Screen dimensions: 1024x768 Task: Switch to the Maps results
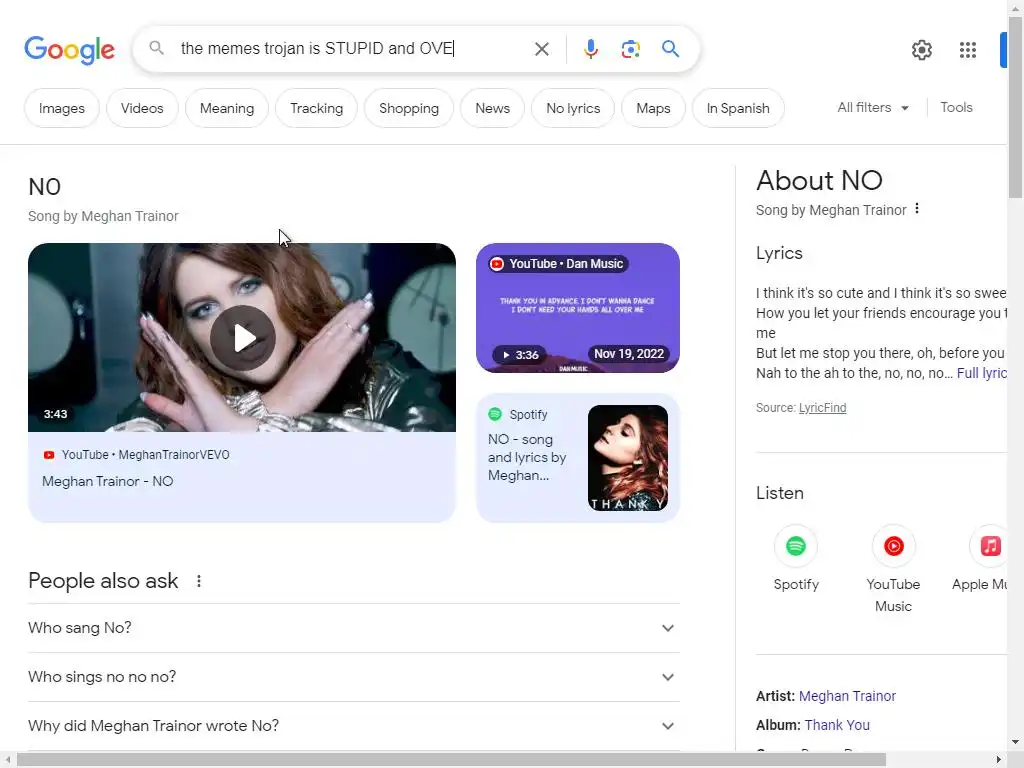653,108
